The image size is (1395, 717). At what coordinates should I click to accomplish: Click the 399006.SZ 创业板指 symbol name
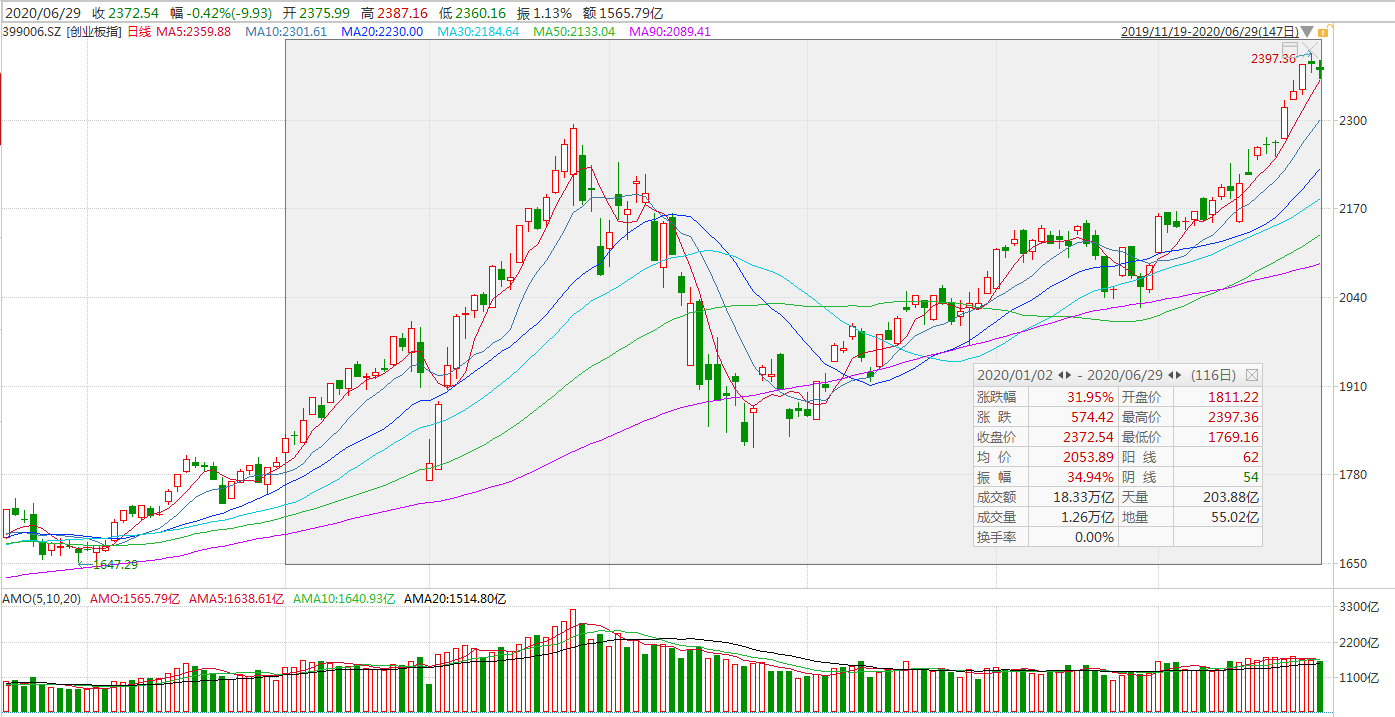tap(62, 32)
